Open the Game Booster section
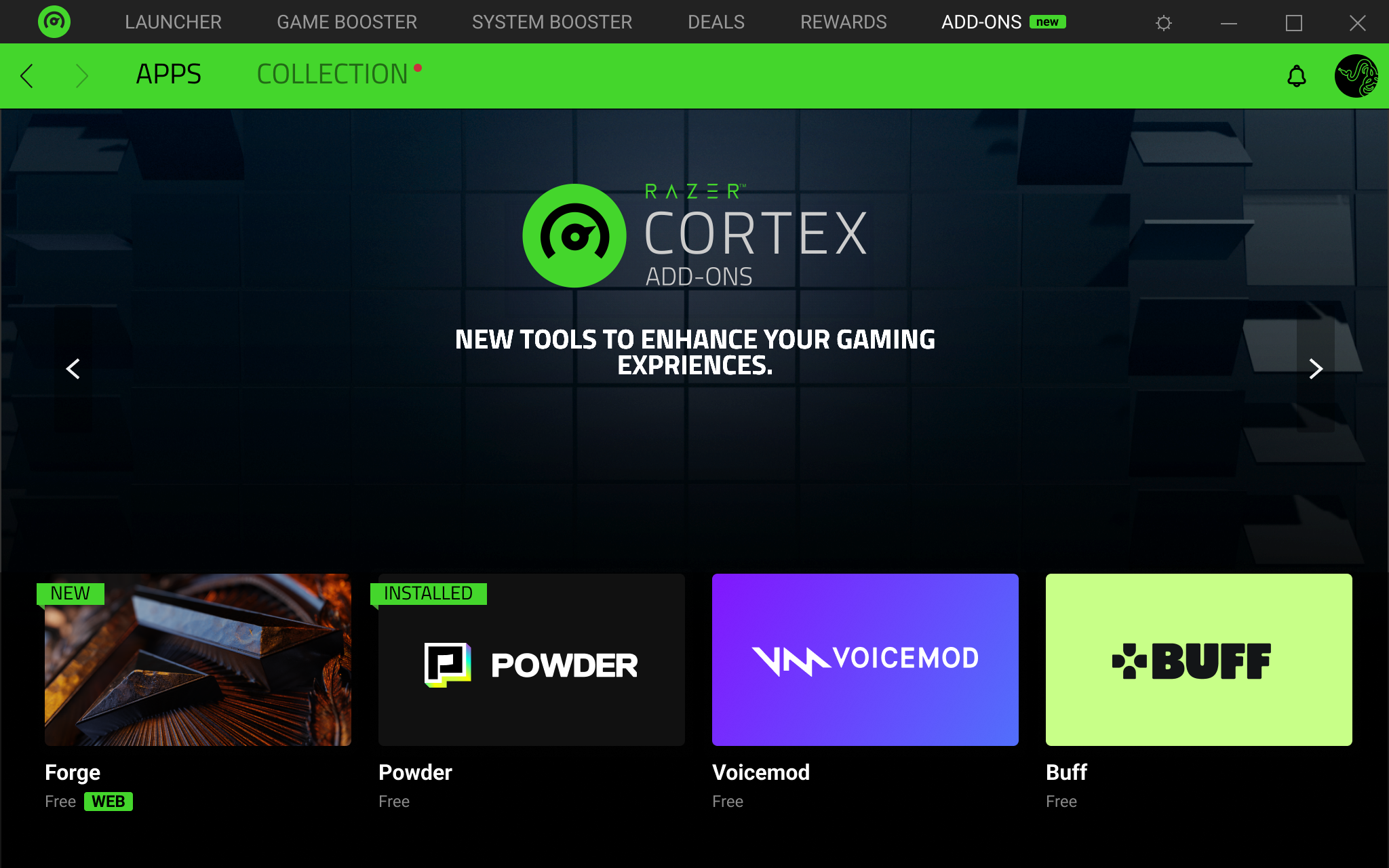The width and height of the screenshot is (1389, 868). (x=345, y=21)
